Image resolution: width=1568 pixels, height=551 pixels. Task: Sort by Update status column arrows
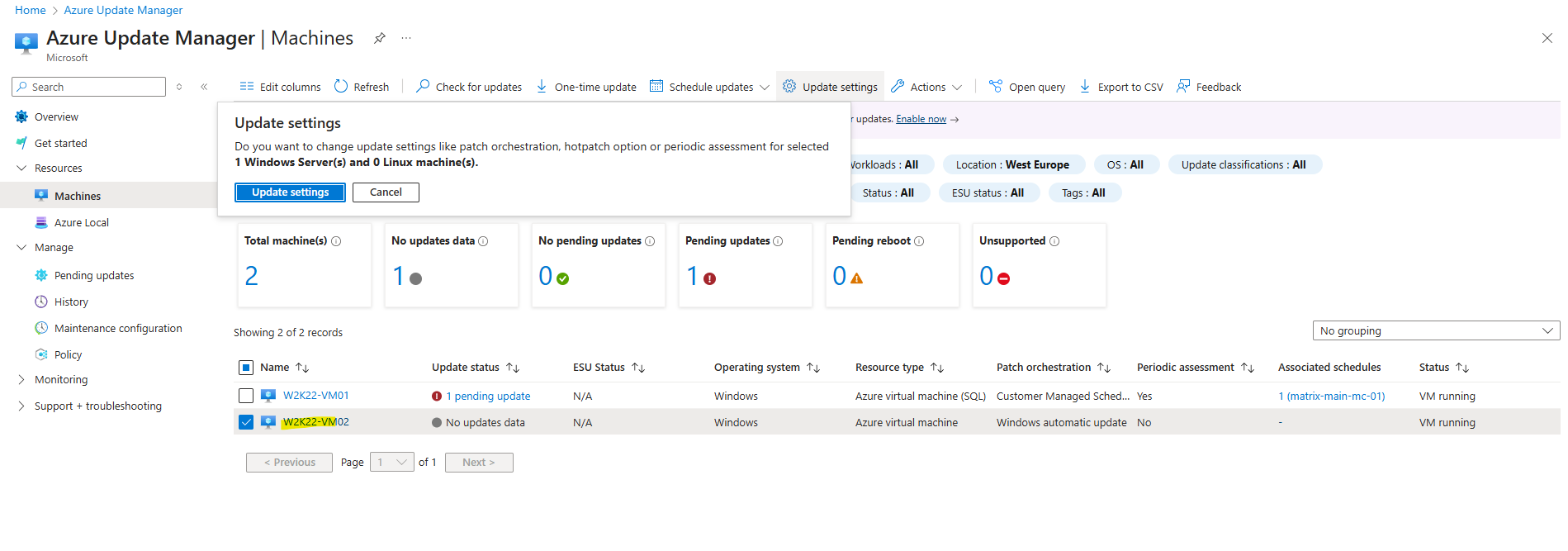pos(513,368)
